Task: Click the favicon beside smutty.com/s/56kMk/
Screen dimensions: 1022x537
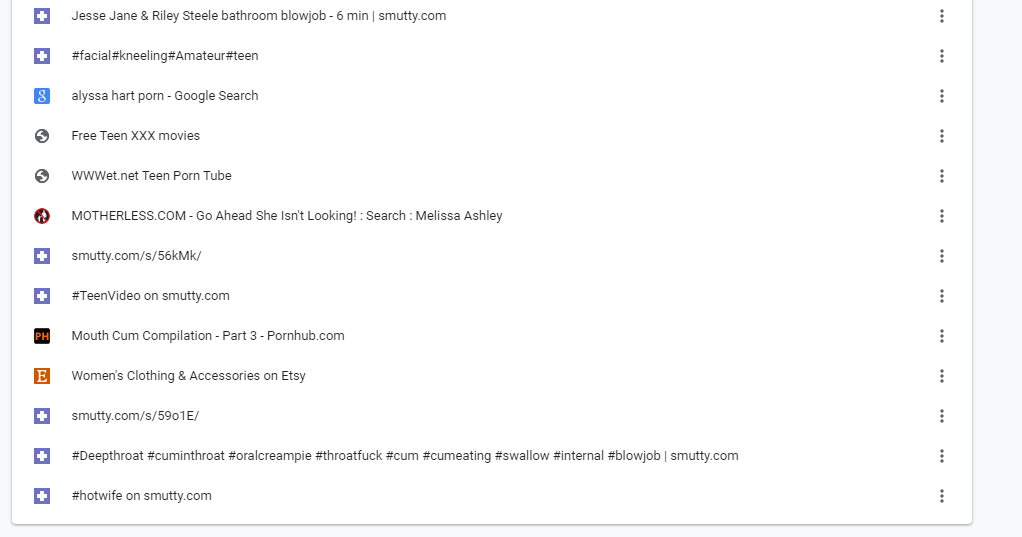Action: 42,256
